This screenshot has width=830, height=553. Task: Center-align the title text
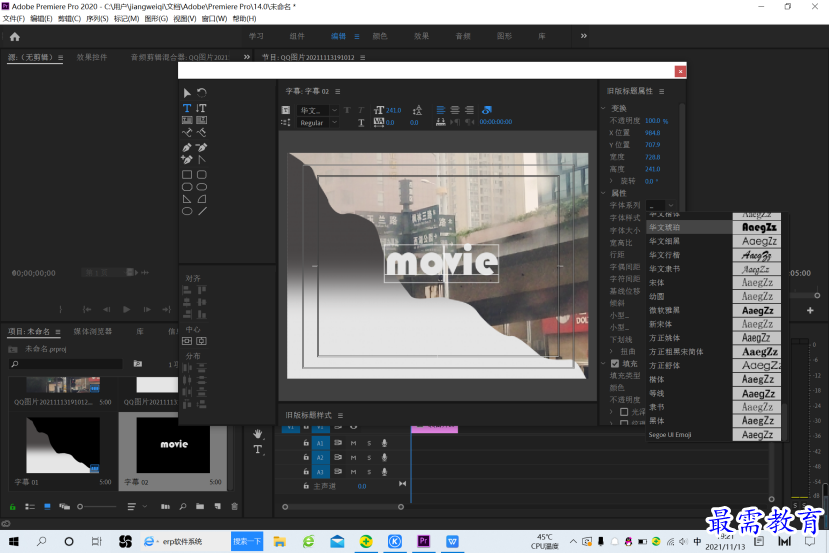tap(455, 110)
